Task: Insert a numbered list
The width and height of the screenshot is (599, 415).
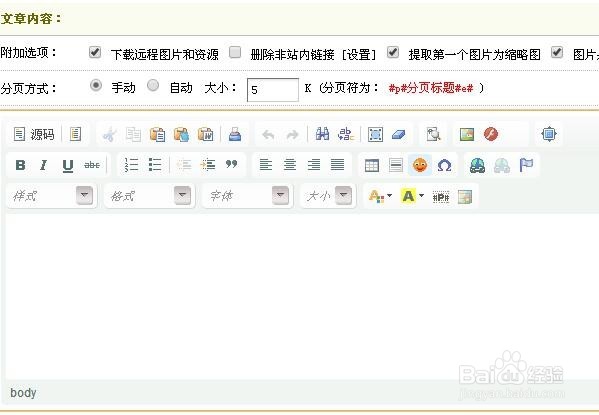Action: (131, 165)
